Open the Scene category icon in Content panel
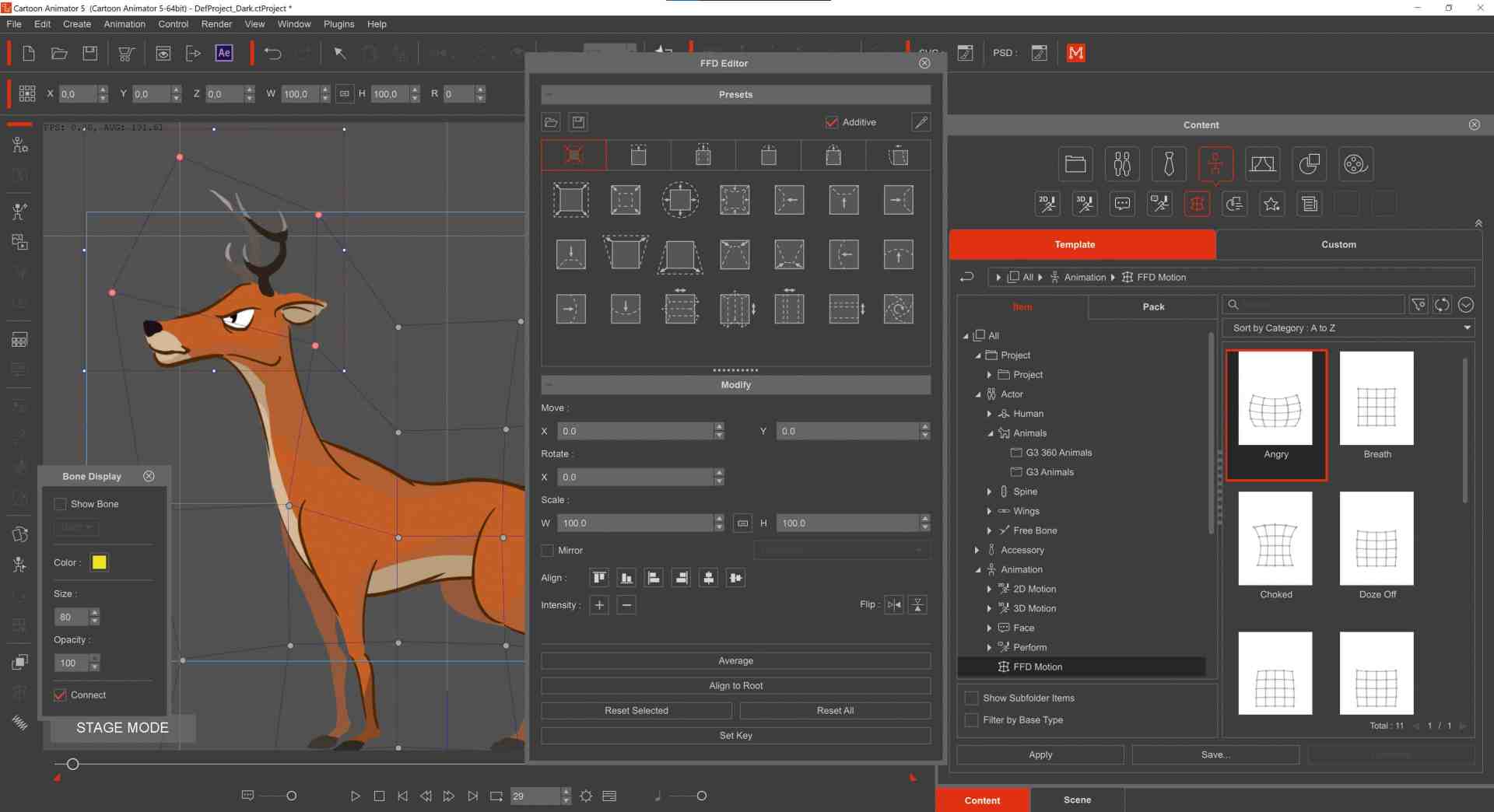The width and height of the screenshot is (1494, 812). coord(1262,164)
